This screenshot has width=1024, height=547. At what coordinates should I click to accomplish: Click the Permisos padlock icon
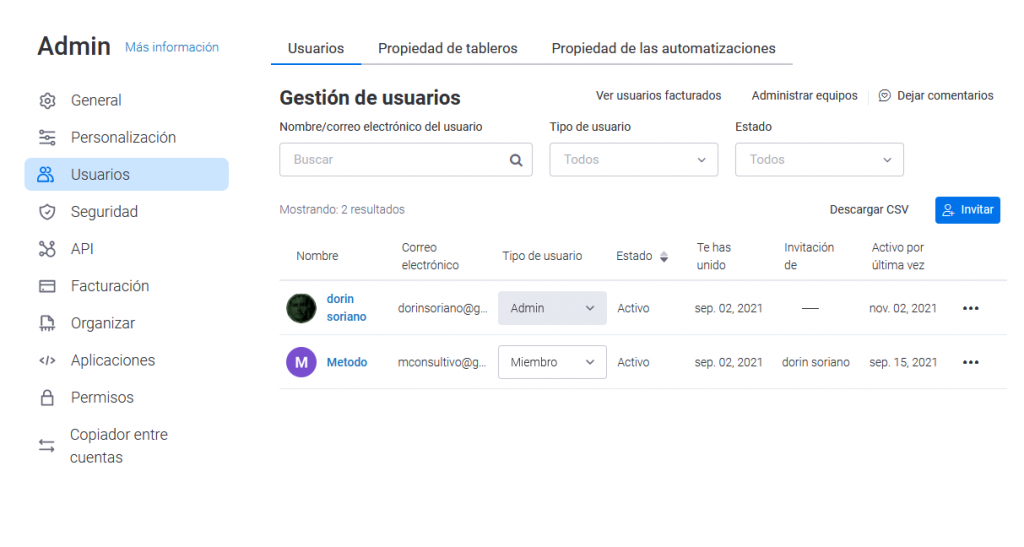[x=47, y=398]
